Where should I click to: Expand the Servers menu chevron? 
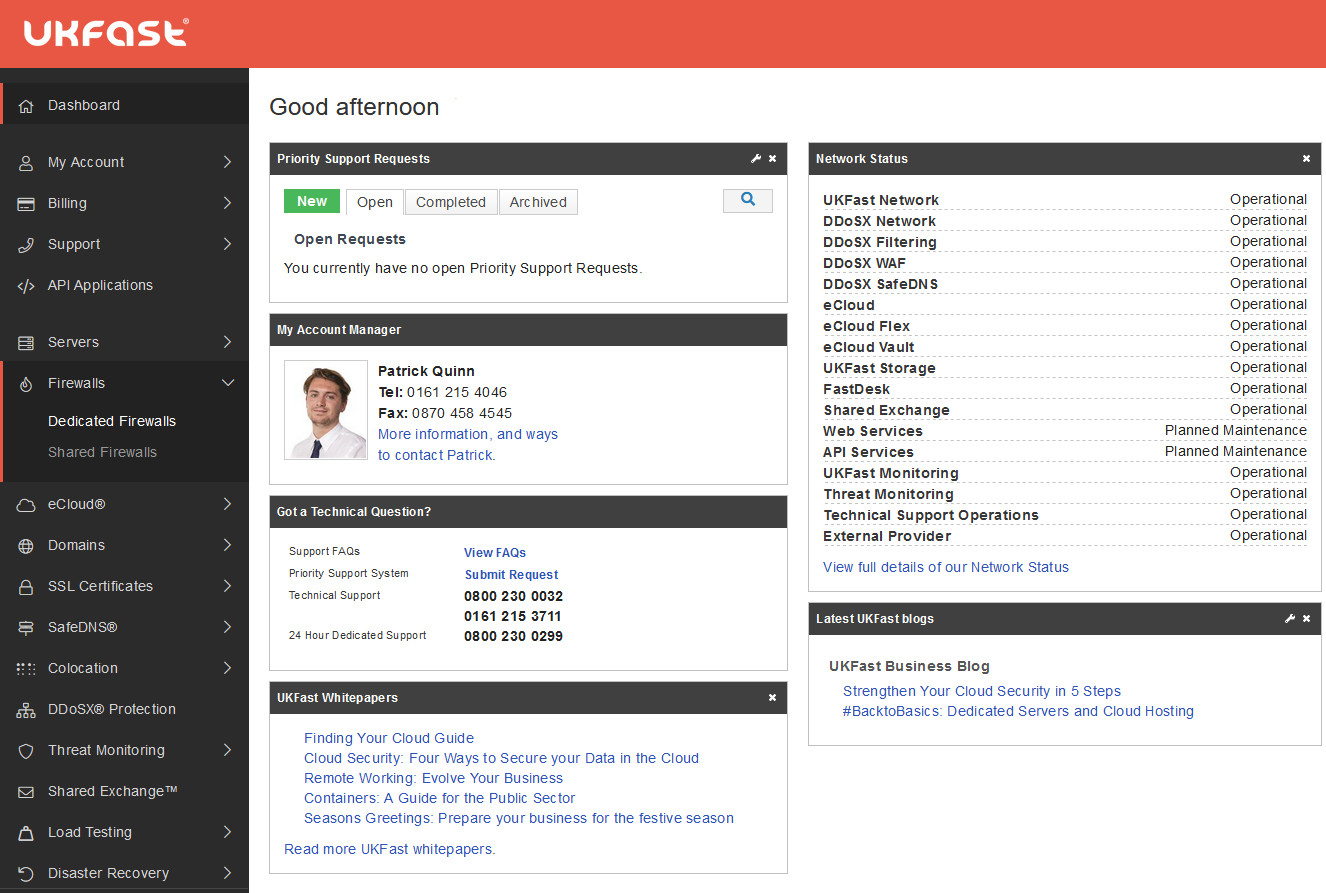pos(227,342)
